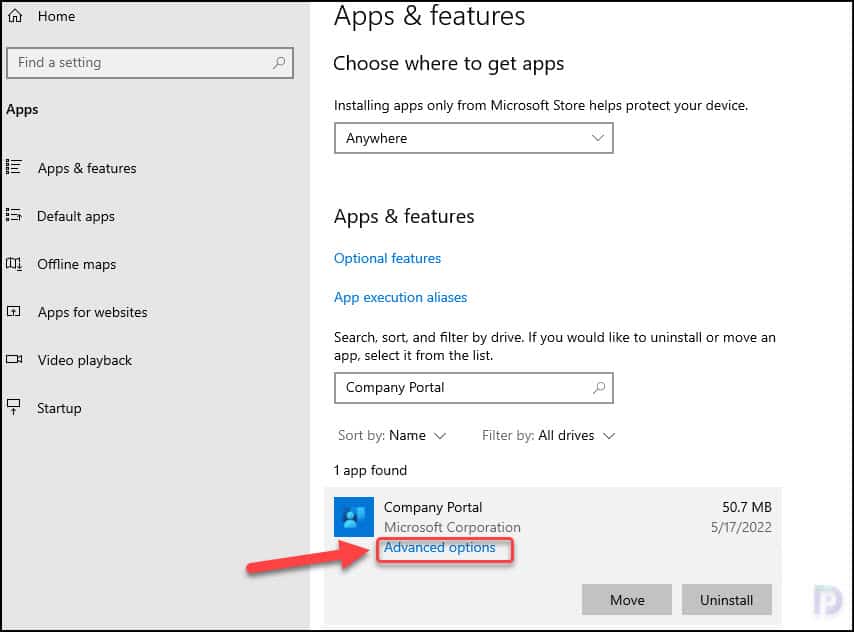
Task: Click the Company Portal app icon
Action: (x=354, y=516)
